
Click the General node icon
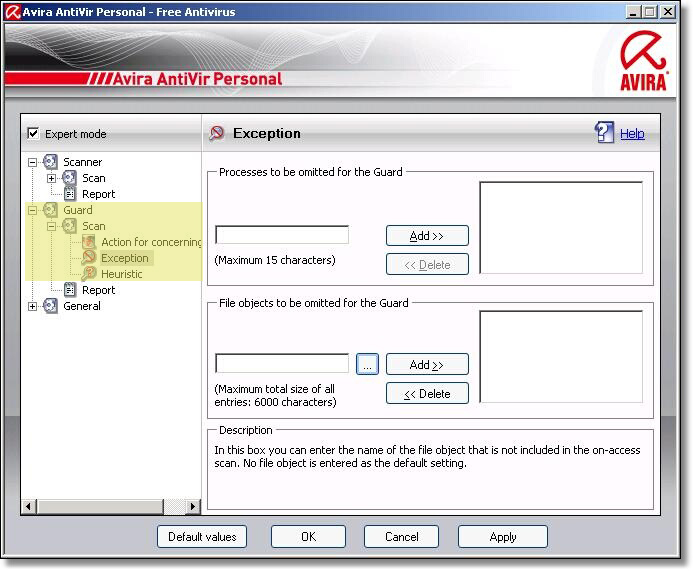click(x=50, y=306)
